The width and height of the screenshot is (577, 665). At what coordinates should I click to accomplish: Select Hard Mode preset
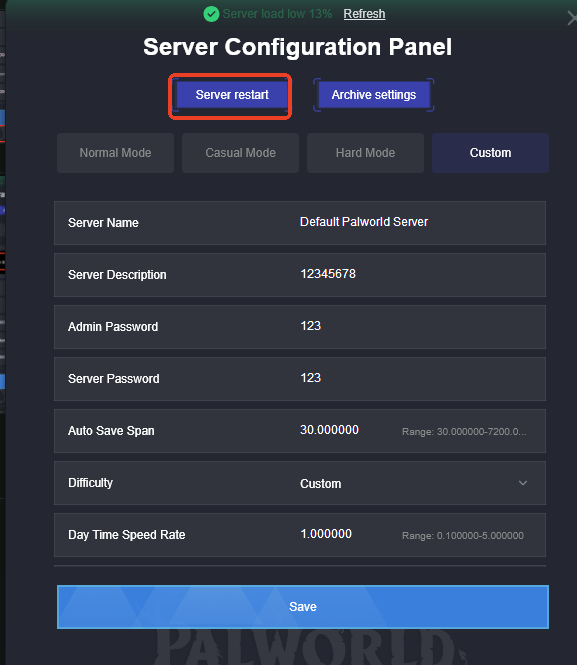pyautogui.click(x=365, y=153)
